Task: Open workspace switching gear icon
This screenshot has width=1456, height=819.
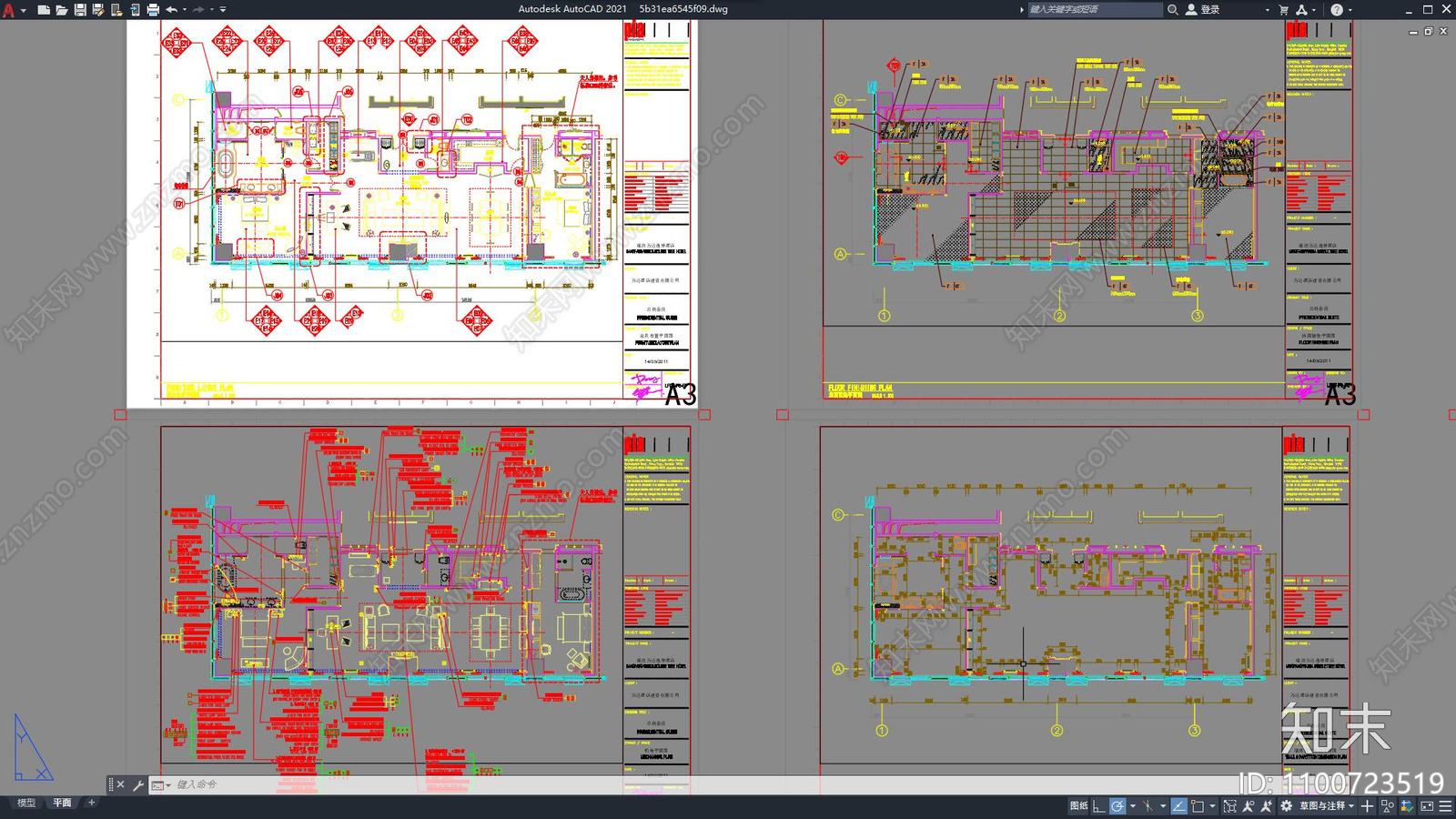Action: (1286, 806)
